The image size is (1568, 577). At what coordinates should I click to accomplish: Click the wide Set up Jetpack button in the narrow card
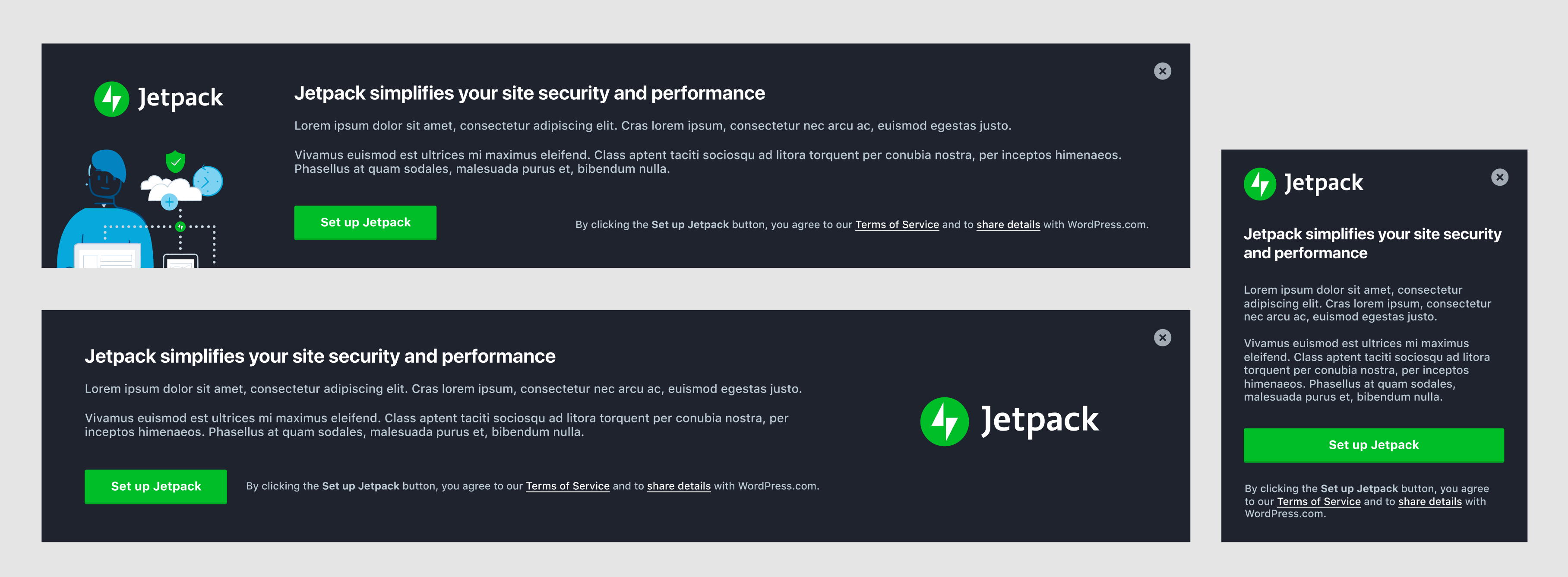pos(1373,445)
